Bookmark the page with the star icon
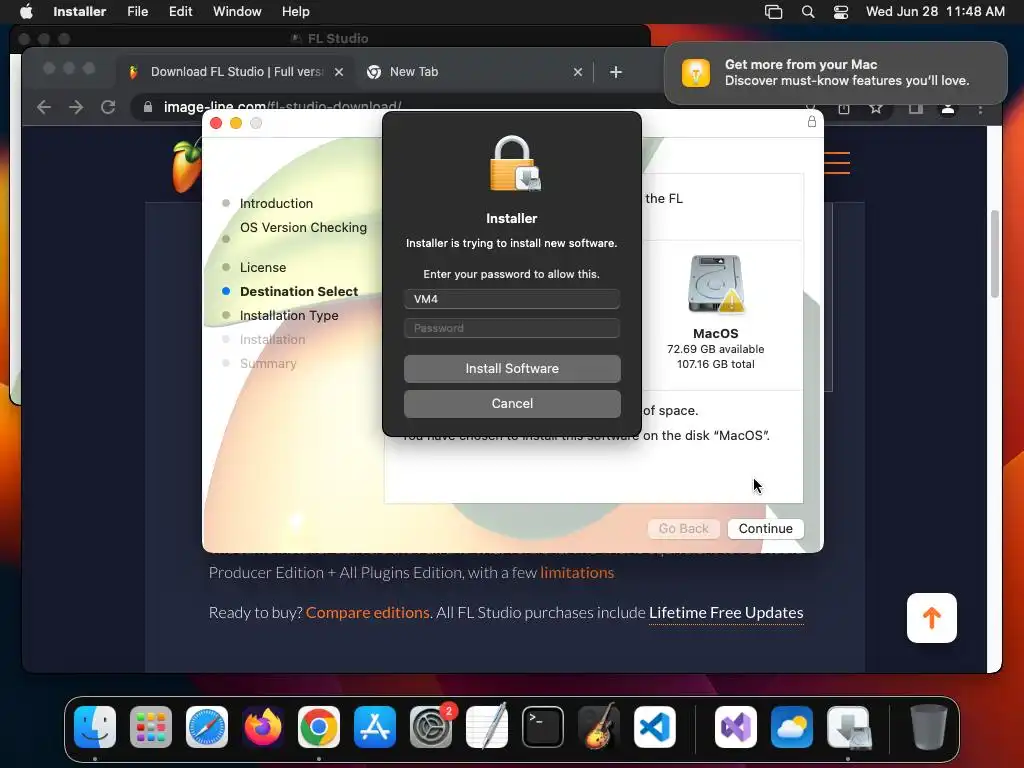Viewport: 1024px width, 768px height. coord(876,108)
